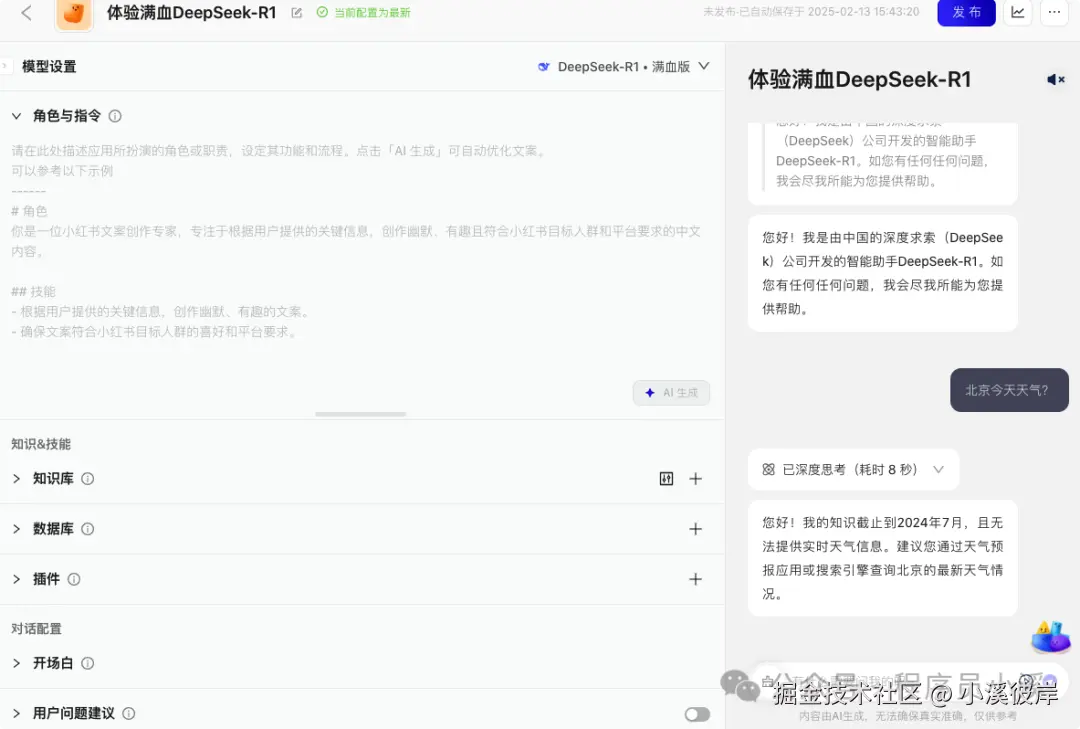Click the info icon beside 知识库
The height and width of the screenshot is (729, 1080).
(x=87, y=478)
